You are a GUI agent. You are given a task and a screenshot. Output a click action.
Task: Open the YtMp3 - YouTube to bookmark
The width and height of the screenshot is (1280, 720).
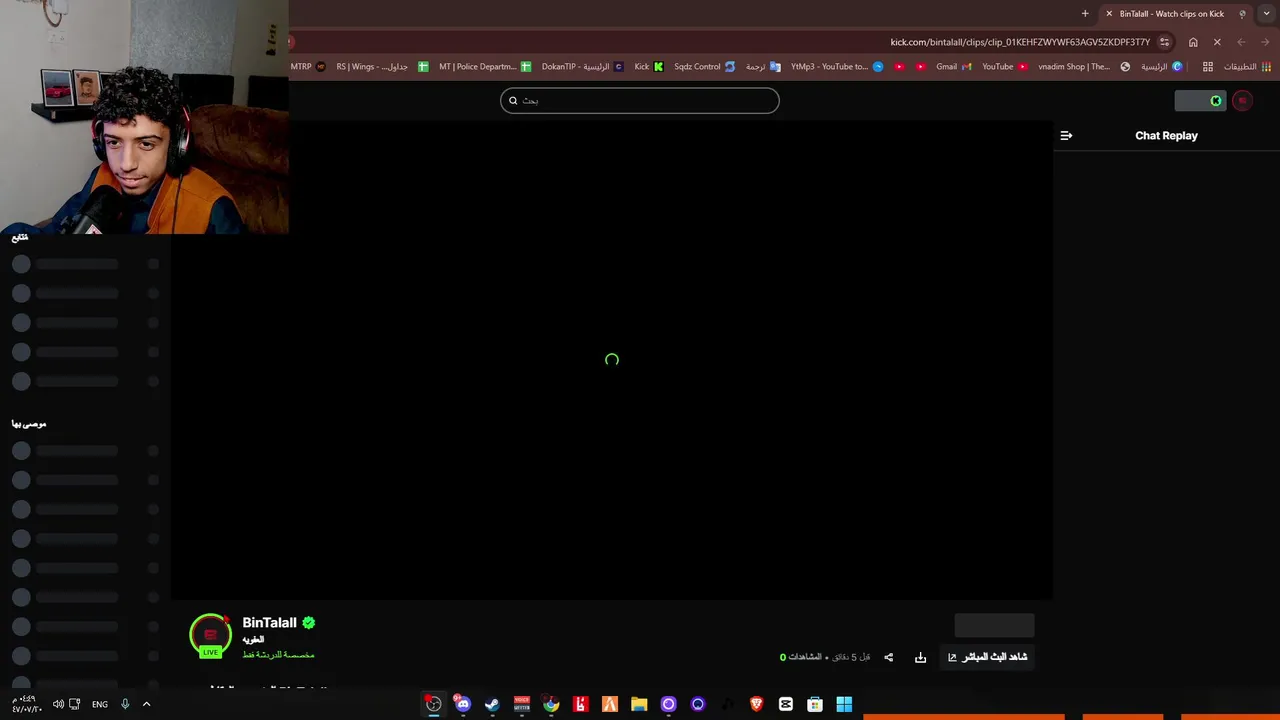pos(837,67)
